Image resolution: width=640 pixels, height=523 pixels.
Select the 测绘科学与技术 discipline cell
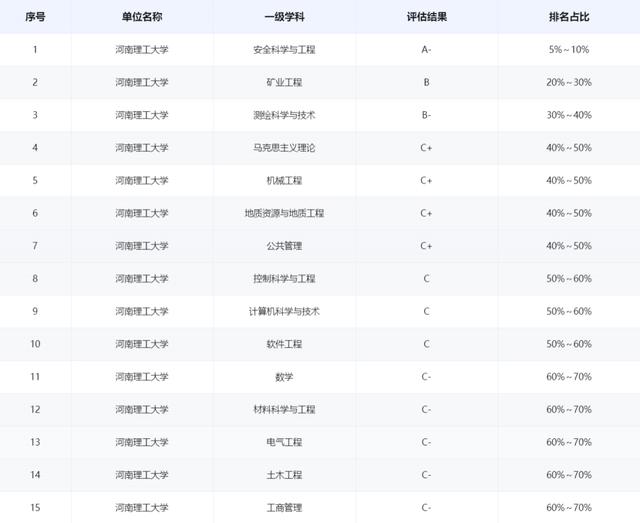point(284,115)
